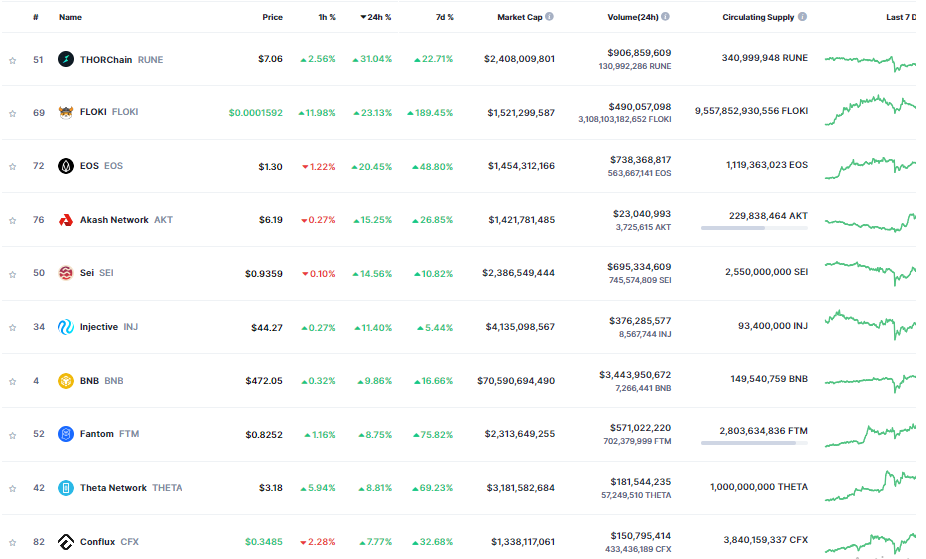Click the BNB yellow coin logo
Viewport: 926px width, 559px height.
click(x=66, y=381)
